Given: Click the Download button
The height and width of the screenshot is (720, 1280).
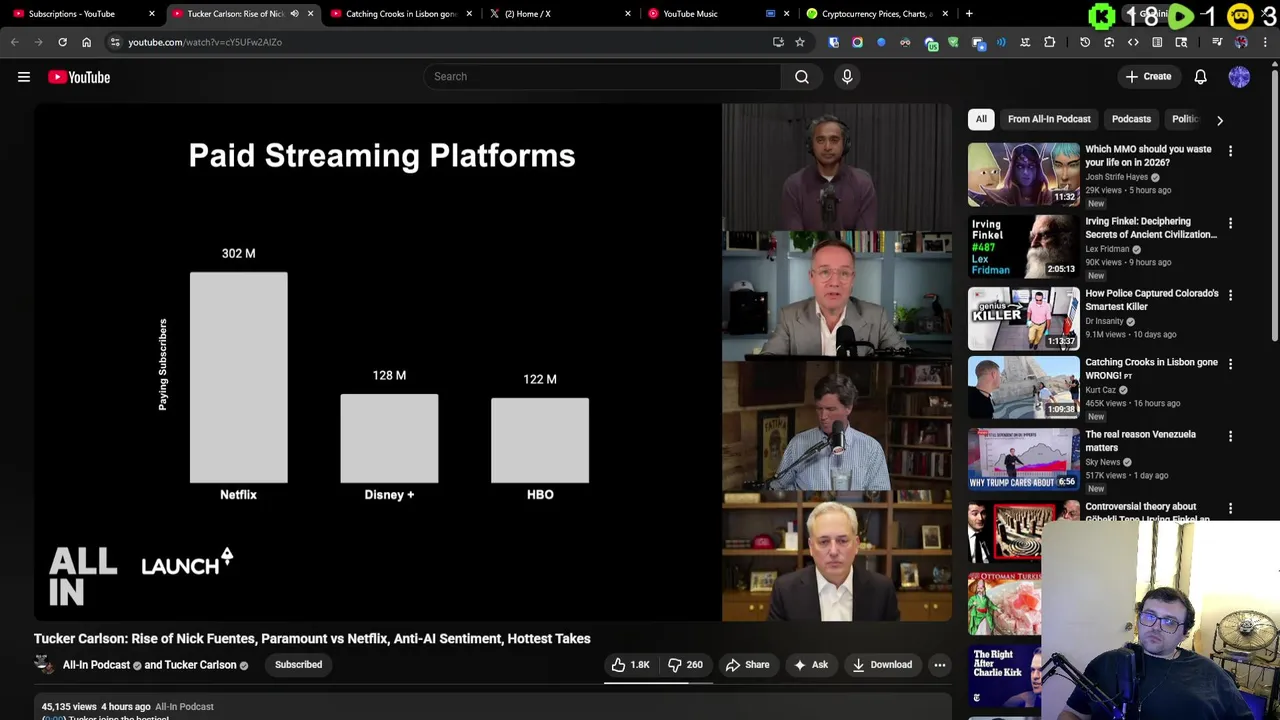Looking at the screenshot, I should coord(882,665).
